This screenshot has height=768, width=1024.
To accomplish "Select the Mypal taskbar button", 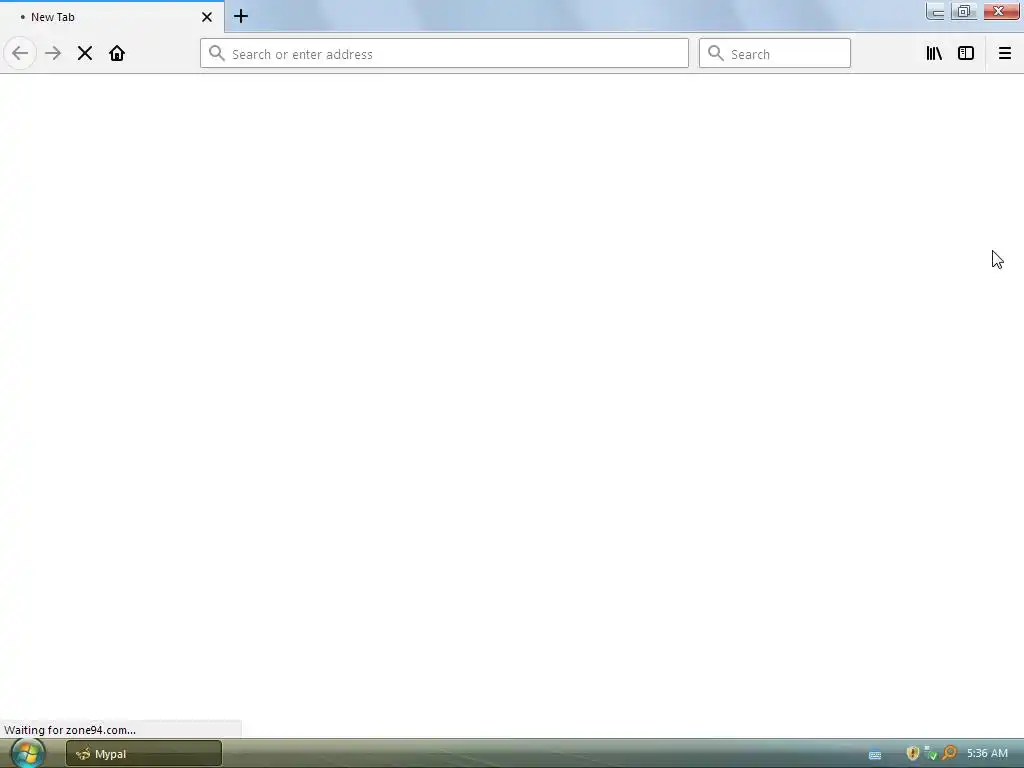I will click(x=144, y=754).
